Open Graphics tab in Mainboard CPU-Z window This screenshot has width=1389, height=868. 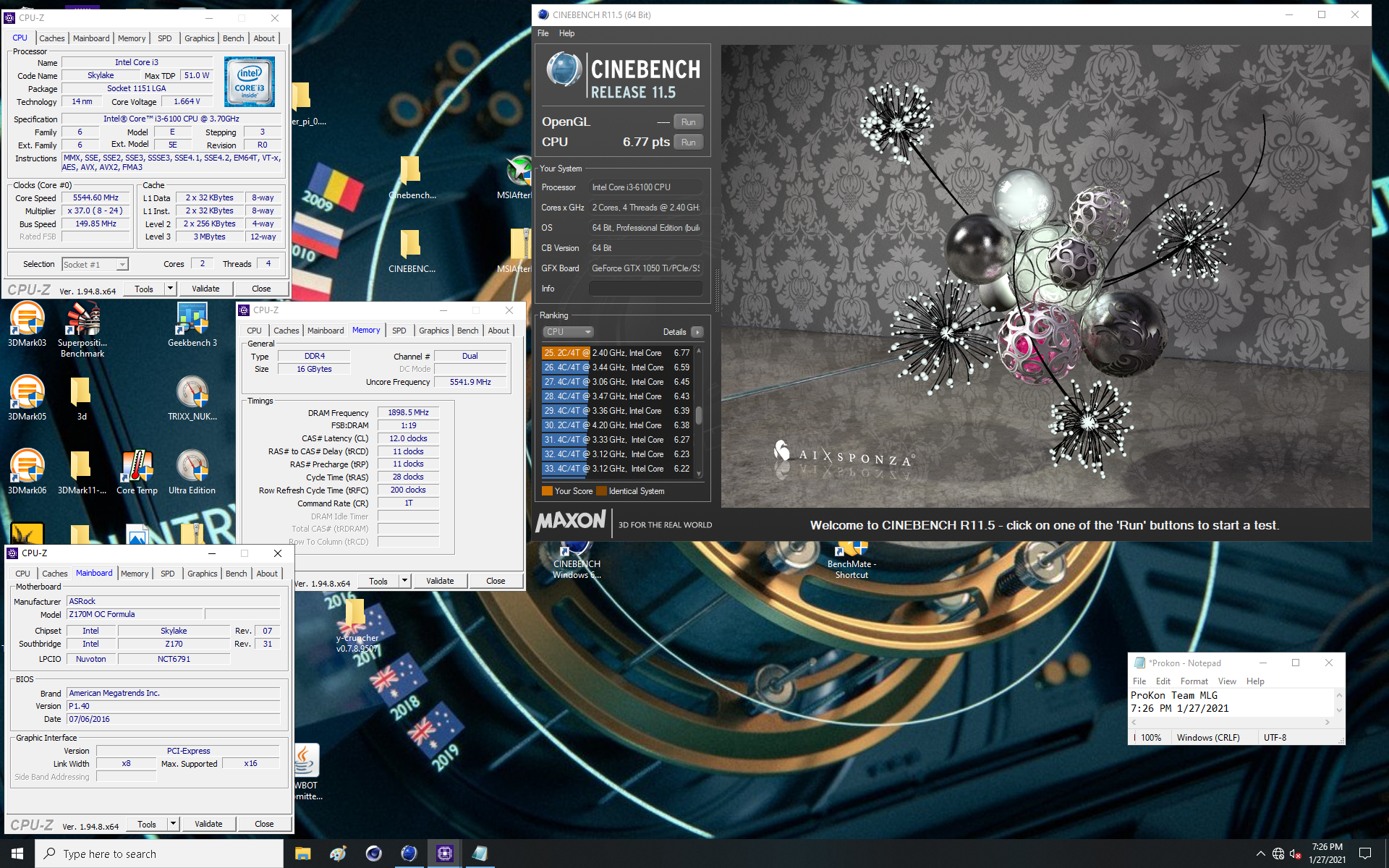click(x=202, y=574)
